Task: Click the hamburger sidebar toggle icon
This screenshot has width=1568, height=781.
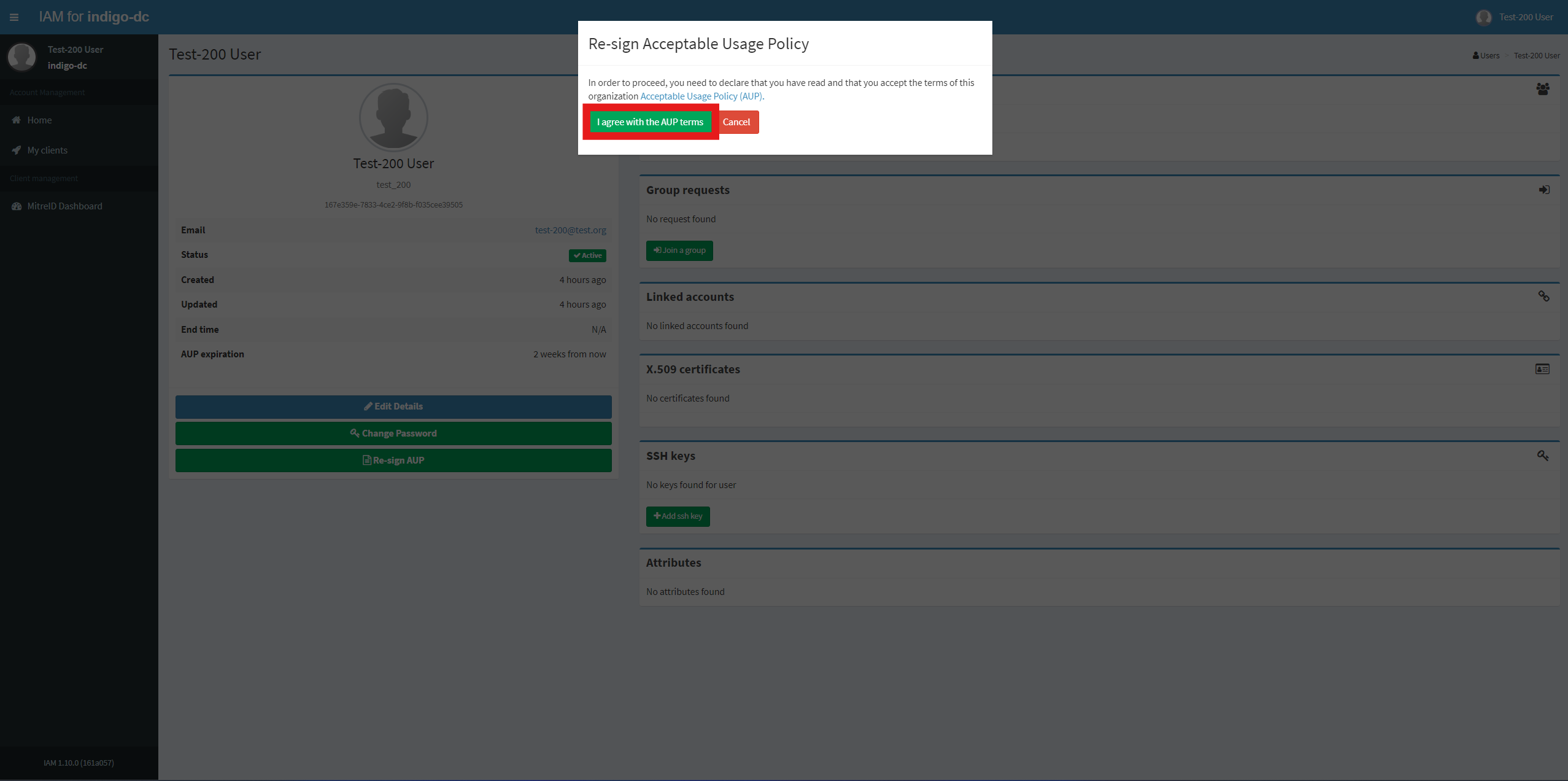Action: [14, 17]
